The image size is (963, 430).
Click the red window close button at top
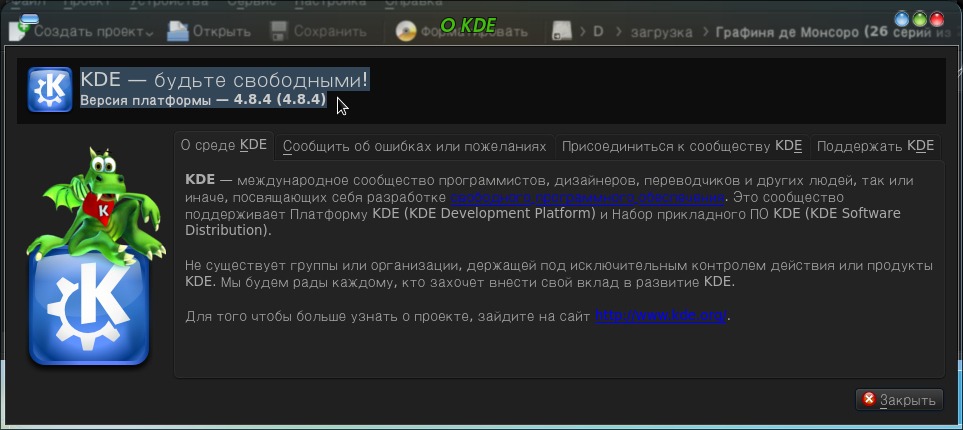[937, 19]
